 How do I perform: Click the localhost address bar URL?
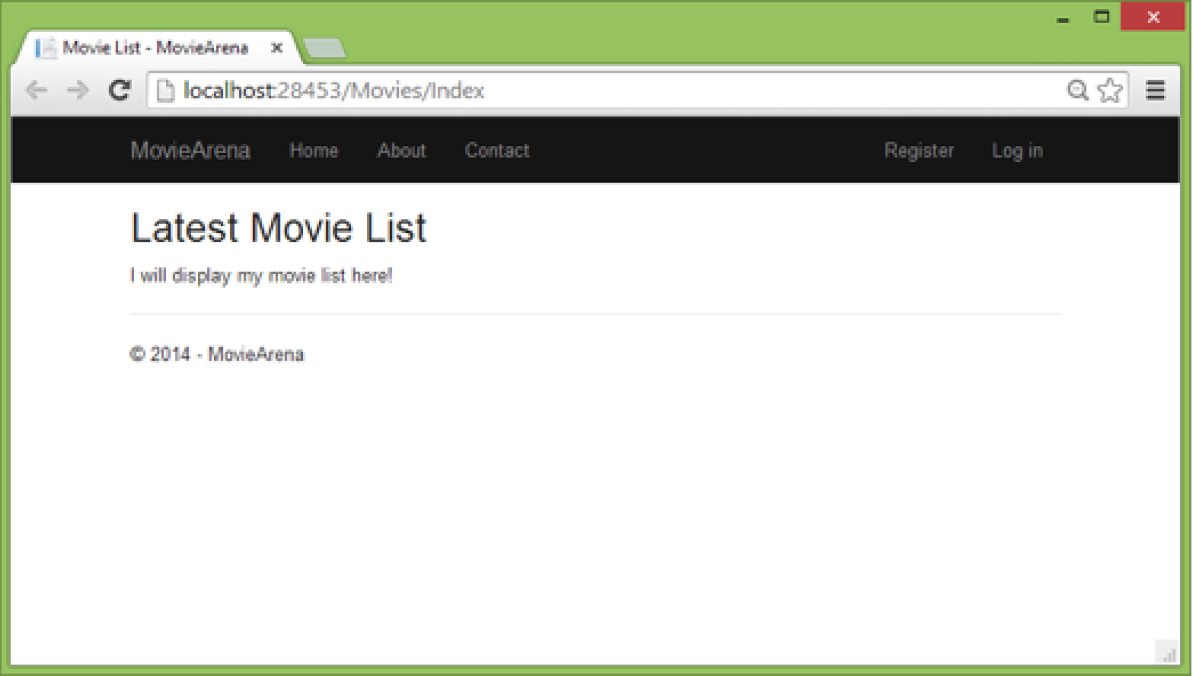334,91
